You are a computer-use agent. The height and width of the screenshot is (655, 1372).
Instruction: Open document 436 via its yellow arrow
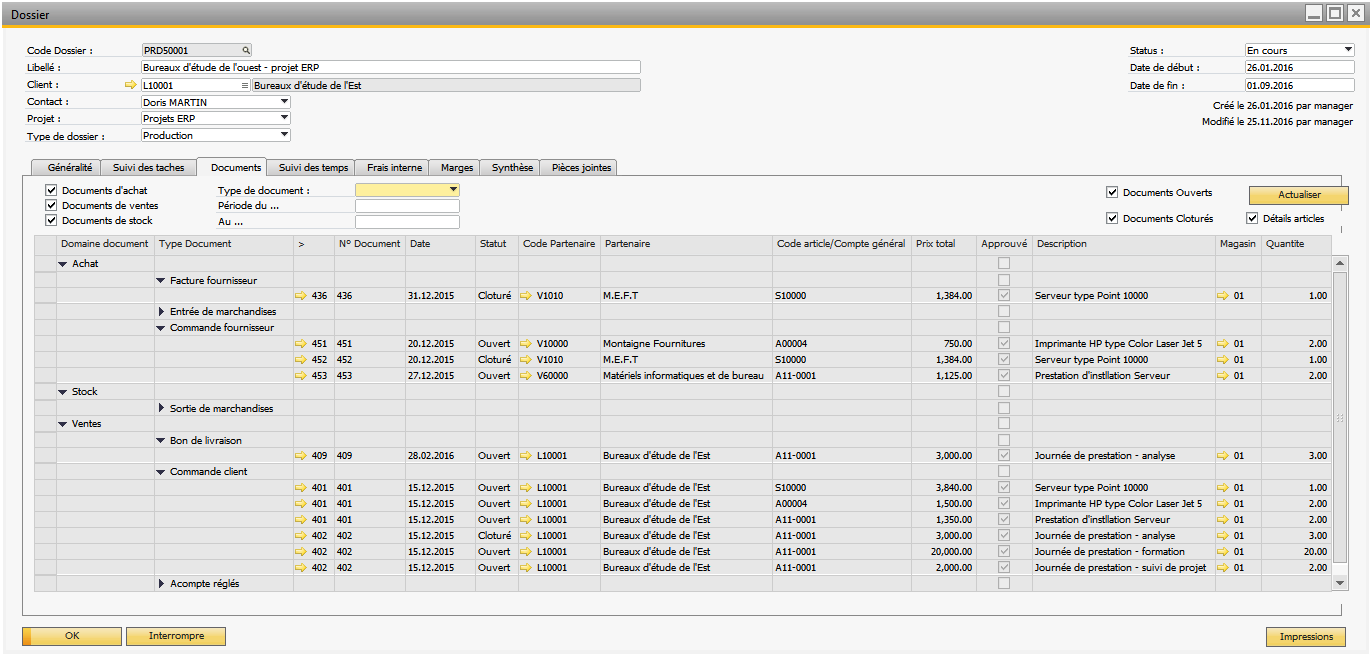(x=302, y=296)
